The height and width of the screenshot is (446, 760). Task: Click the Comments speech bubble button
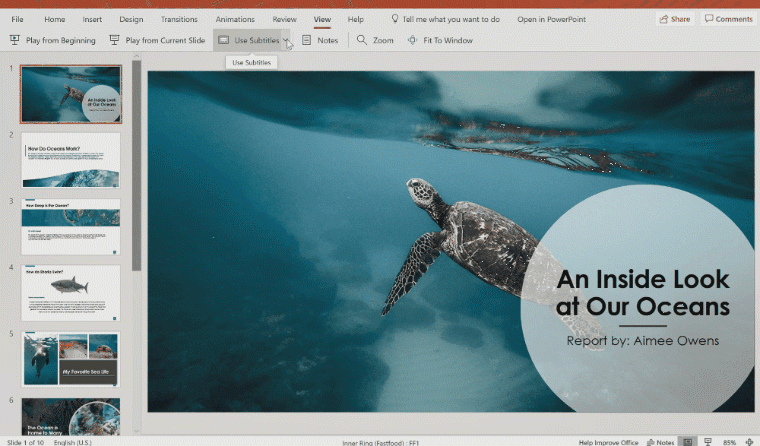727,19
